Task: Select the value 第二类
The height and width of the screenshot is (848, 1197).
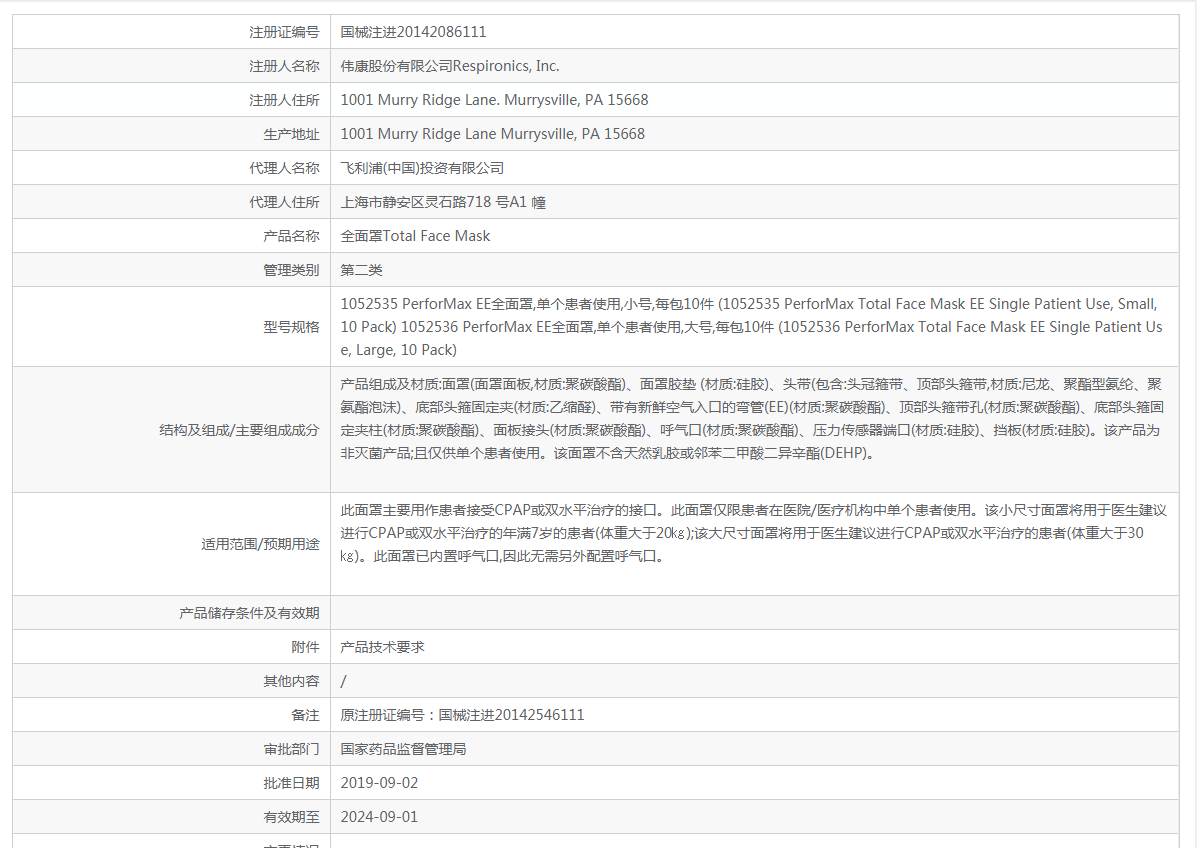Action: click(x=361, y=270)
